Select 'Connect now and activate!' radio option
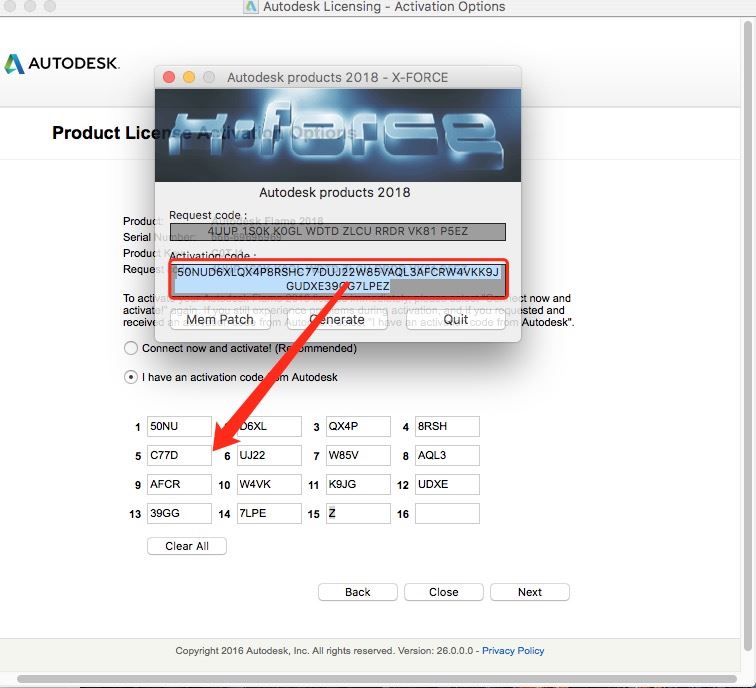756x688 pixels. [x=131, y=348]
